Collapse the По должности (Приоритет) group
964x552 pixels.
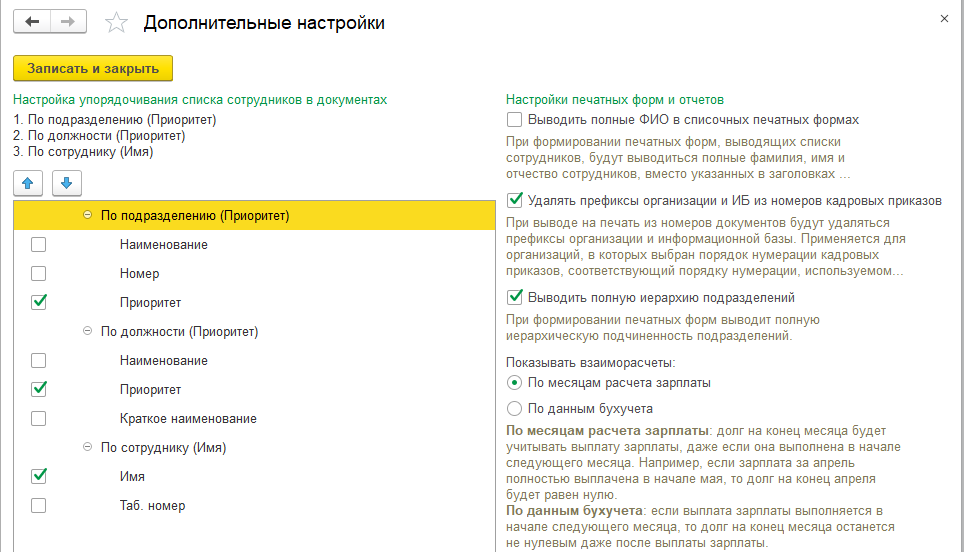pyautogui.click(x=87, y=331)
